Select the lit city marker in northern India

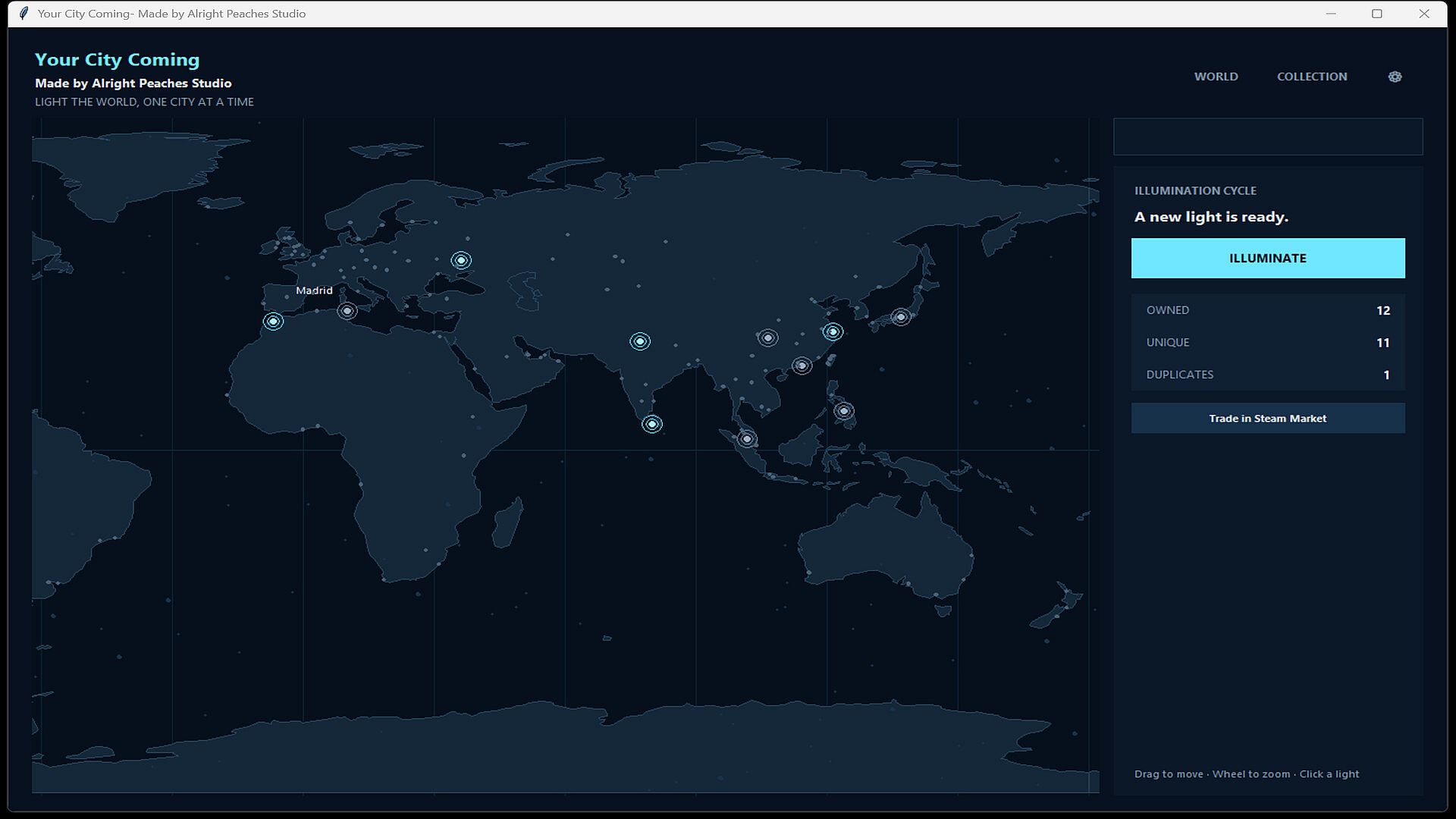[640, 342]
